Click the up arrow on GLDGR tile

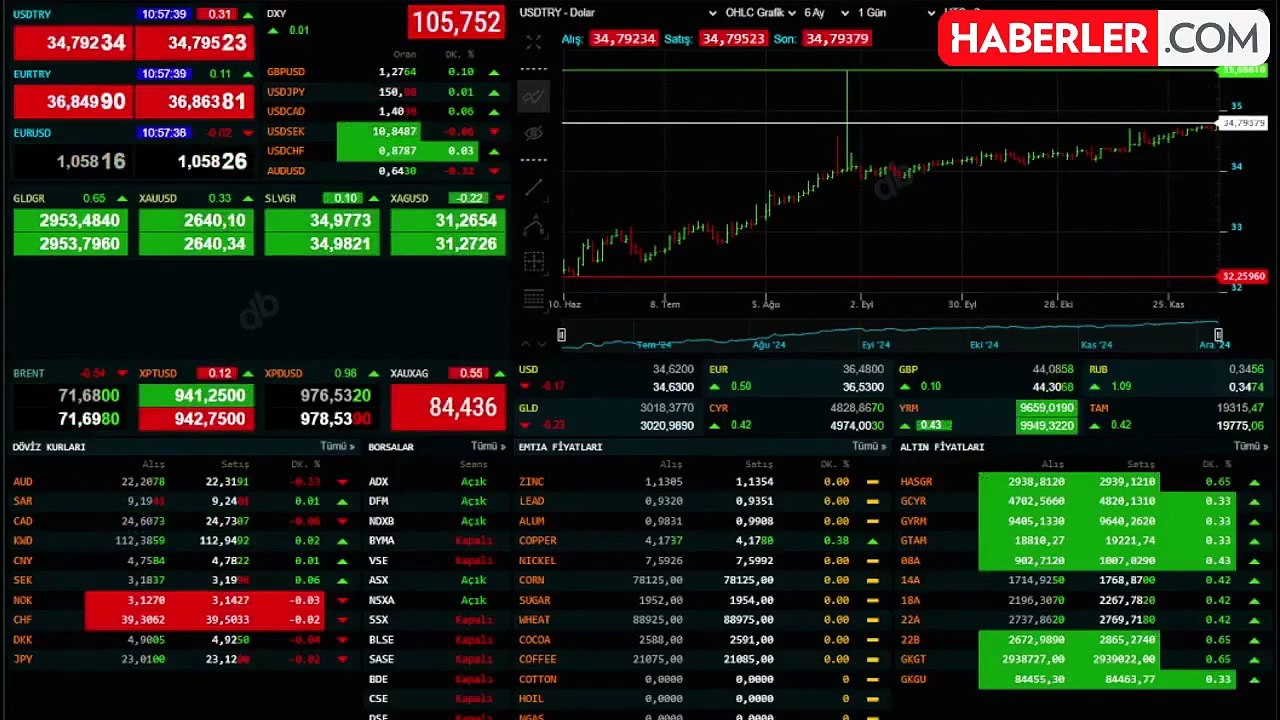(122, 198)
